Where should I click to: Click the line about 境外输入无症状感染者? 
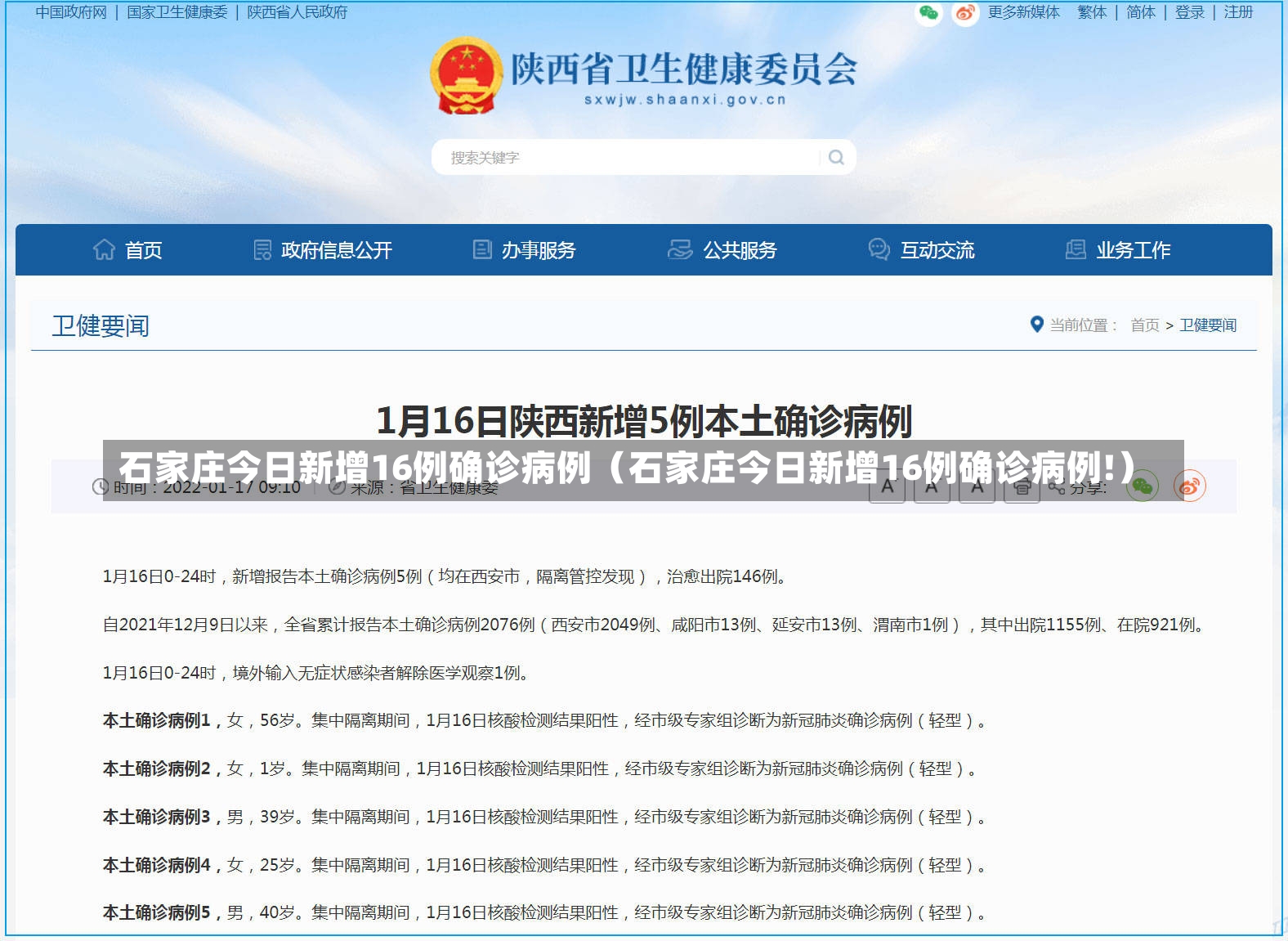click(x=317, y=673)
